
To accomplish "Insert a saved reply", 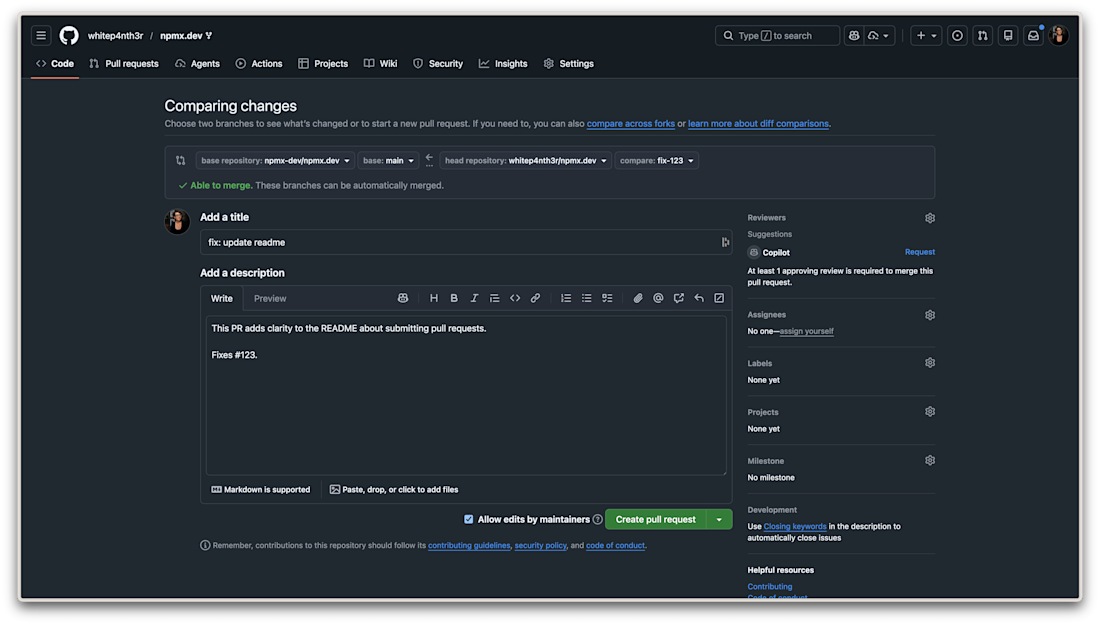I will 699,298.
